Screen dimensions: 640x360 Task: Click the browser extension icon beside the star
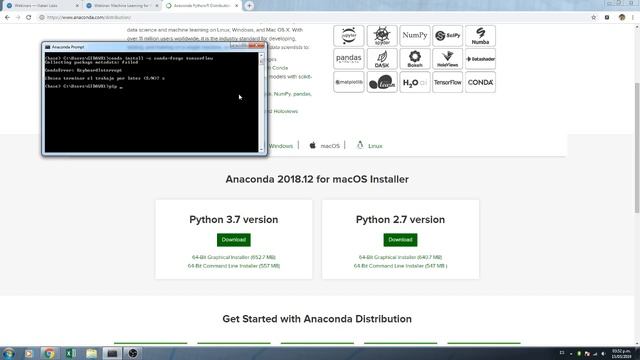coord(607,18)
